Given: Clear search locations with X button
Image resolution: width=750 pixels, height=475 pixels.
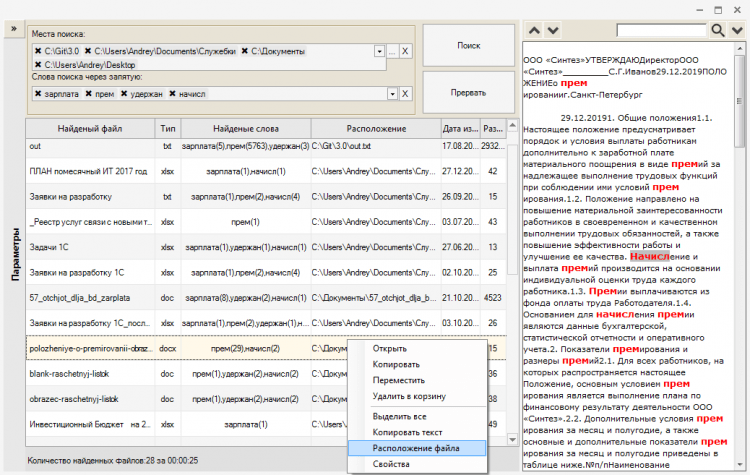Looking at the screenshot, I should coord(406,50).
